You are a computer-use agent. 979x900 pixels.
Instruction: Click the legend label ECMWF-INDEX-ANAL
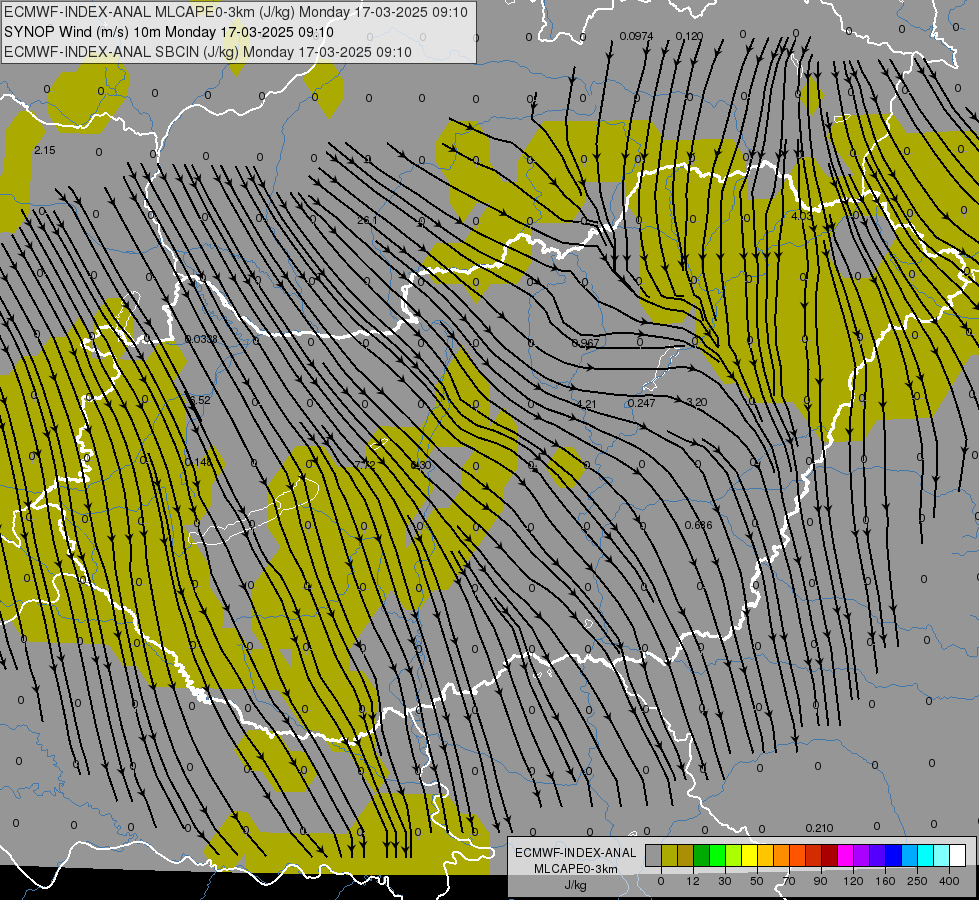[576, 853]
